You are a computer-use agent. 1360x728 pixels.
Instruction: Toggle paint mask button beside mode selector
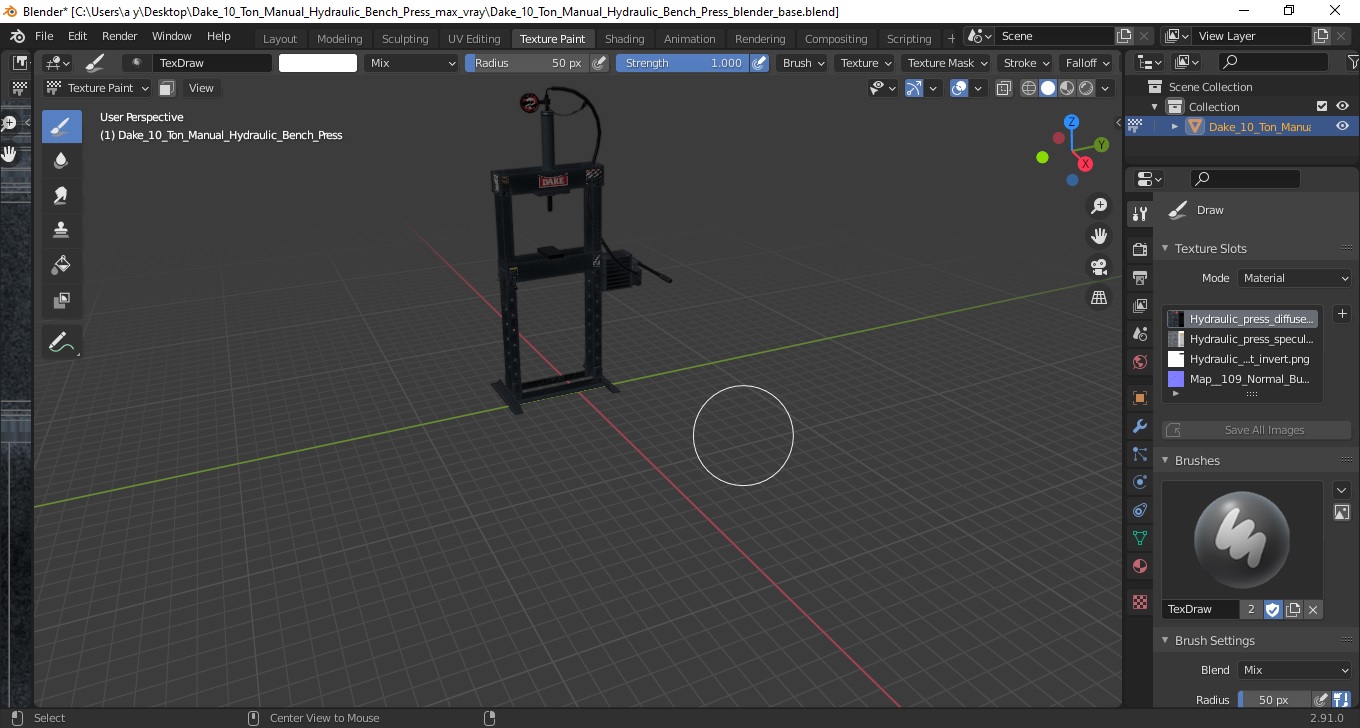[167, 88]
